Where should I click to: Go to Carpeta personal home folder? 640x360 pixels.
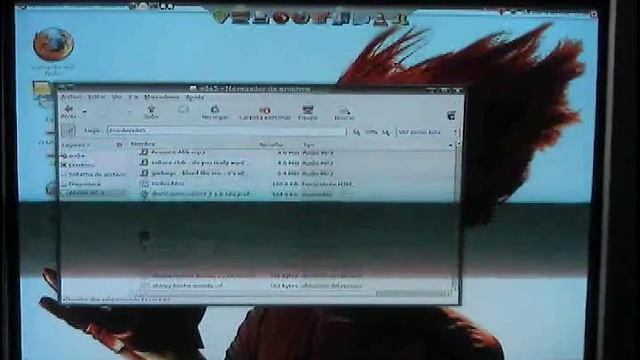(264, 113)
